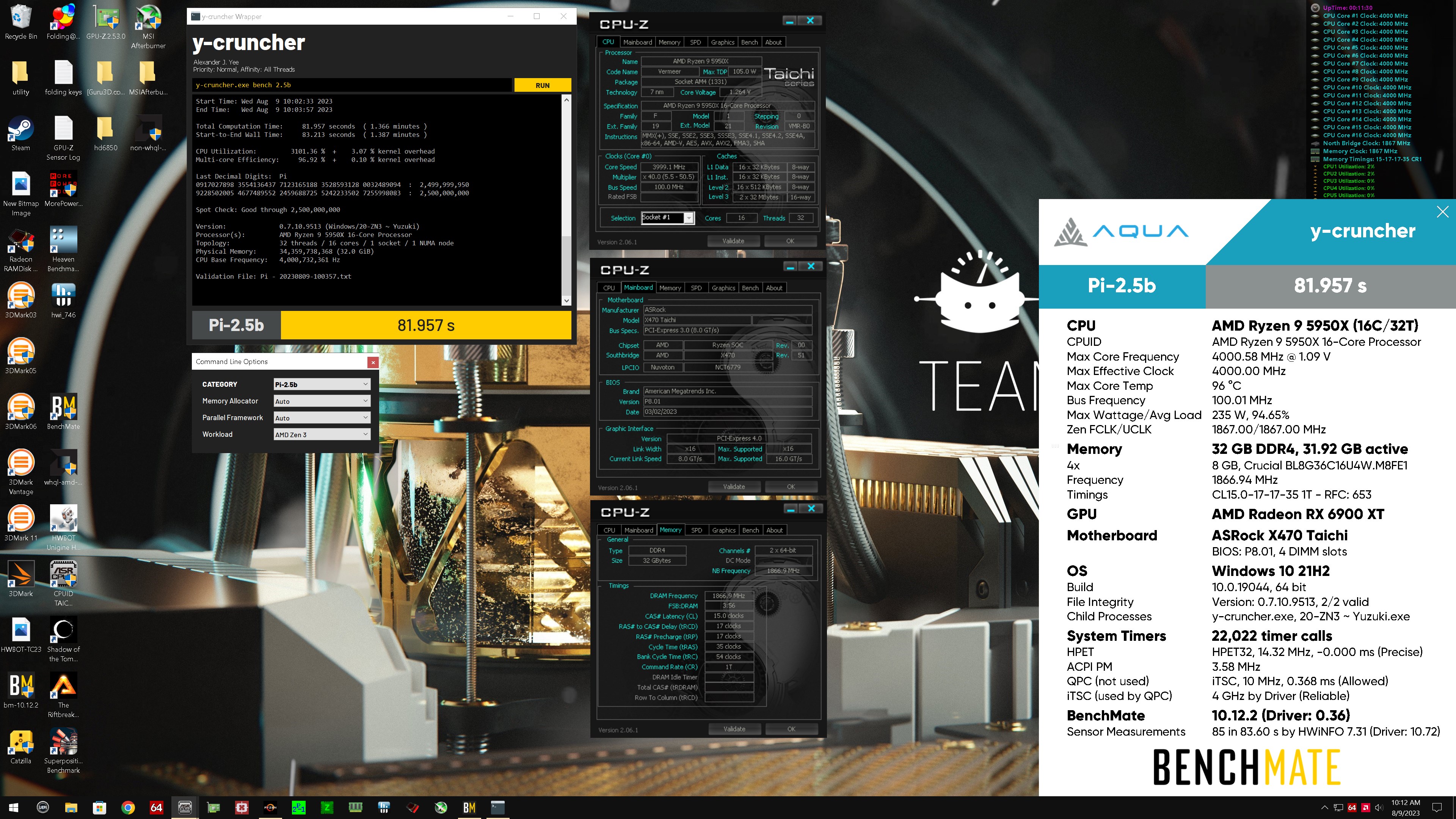
Task: Switch to Mainboard tab in top CPU-Z window
Action: pyautogui.click(x=637, y=42)
